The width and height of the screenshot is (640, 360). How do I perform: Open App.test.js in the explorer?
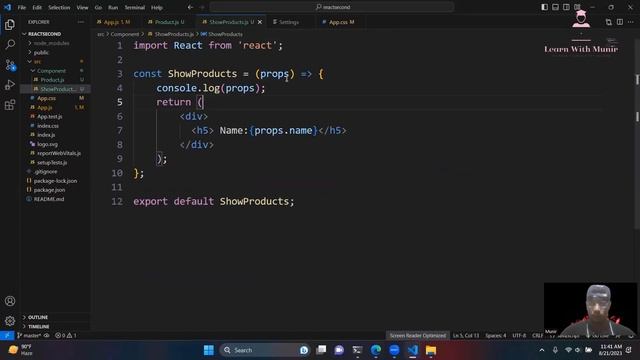pos(50,117)
